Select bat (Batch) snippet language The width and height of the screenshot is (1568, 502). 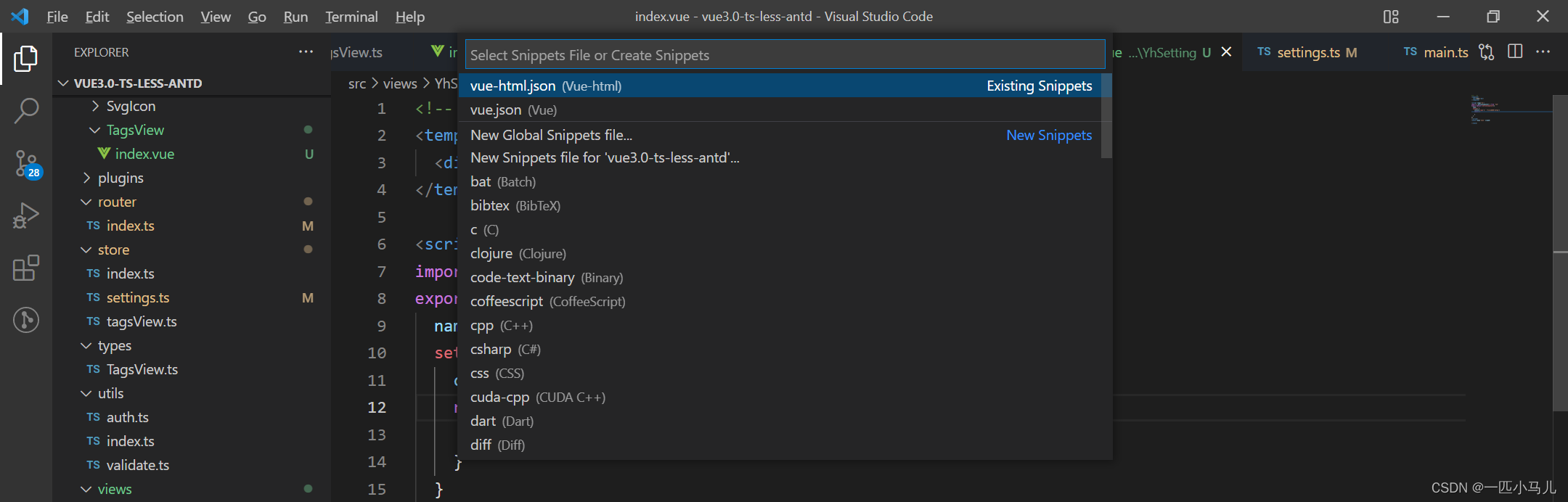[x=781, y=181]
